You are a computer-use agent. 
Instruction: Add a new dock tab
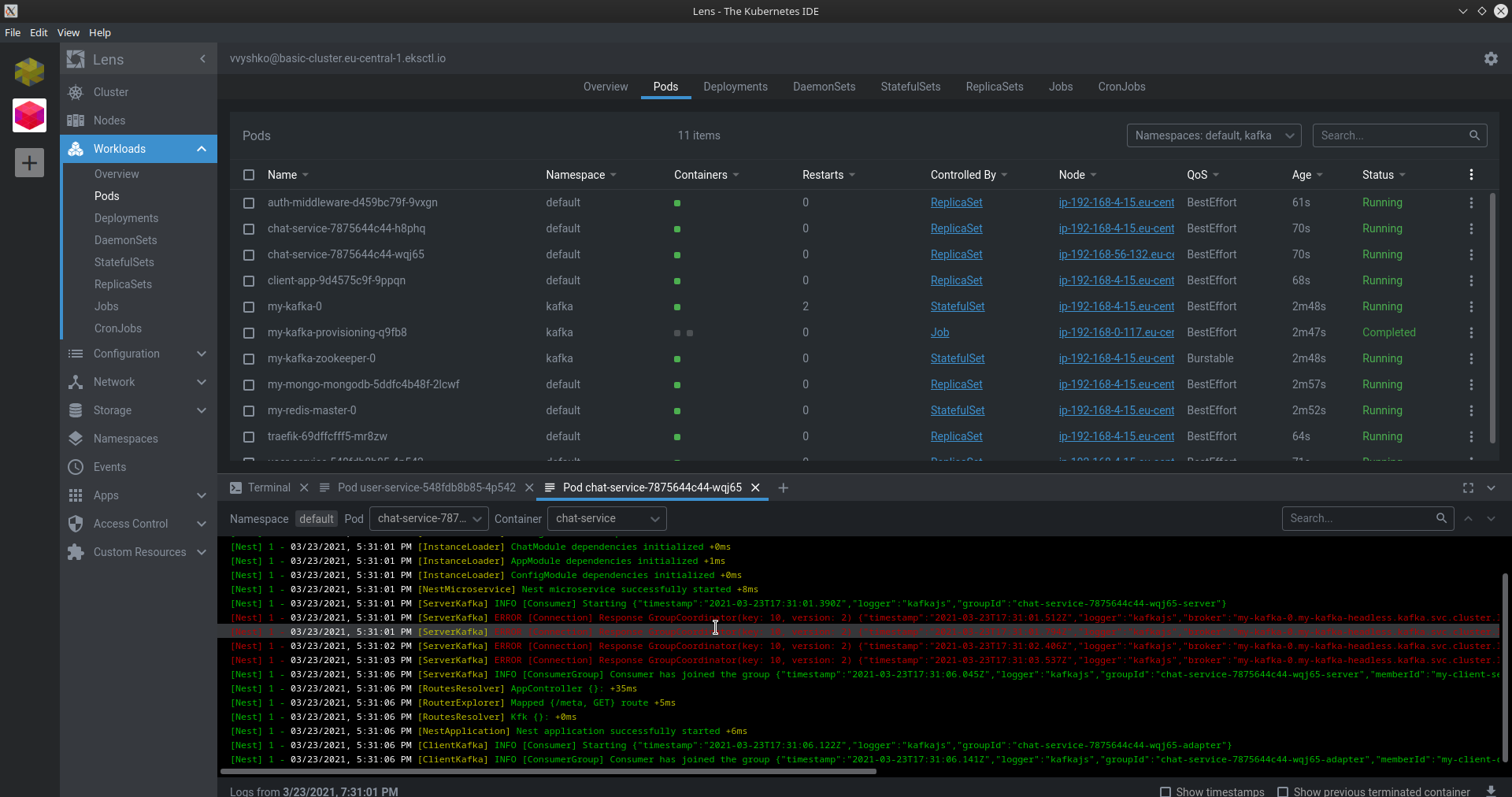[x=783, y=488]
